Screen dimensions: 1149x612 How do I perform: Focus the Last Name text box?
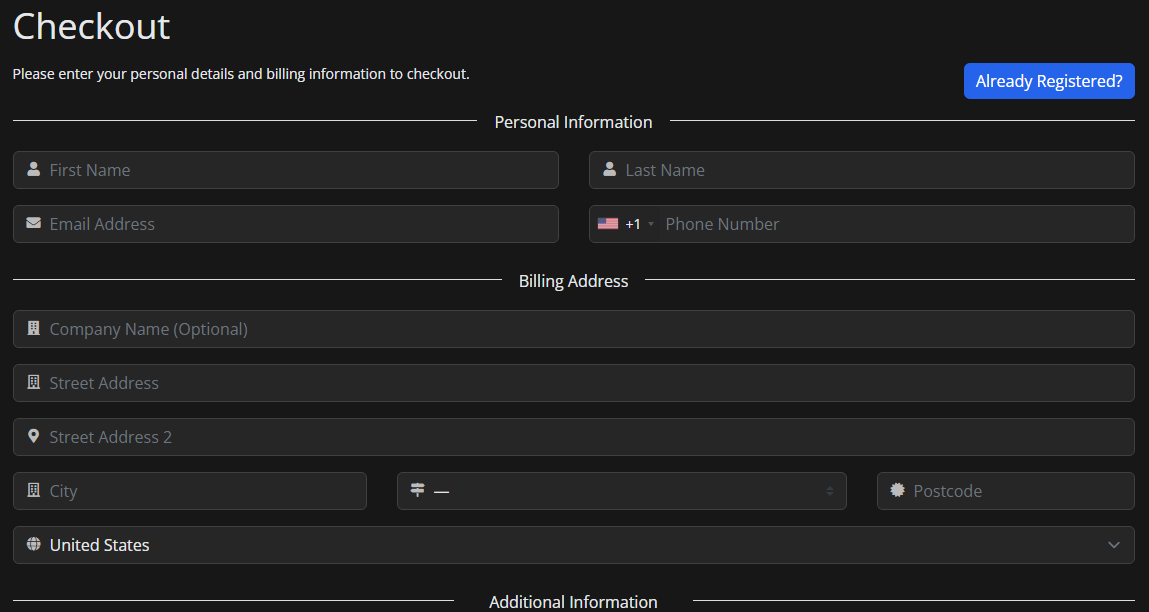point(870,170)
